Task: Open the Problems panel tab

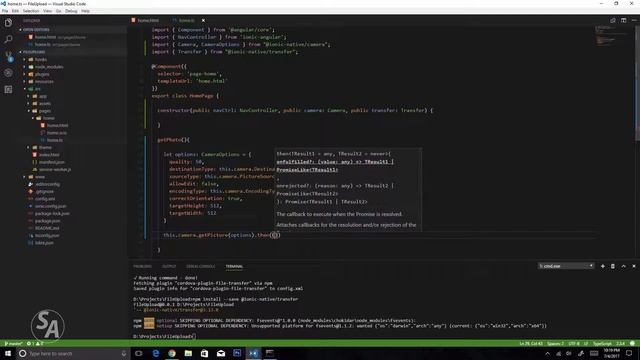Action: 142,266
